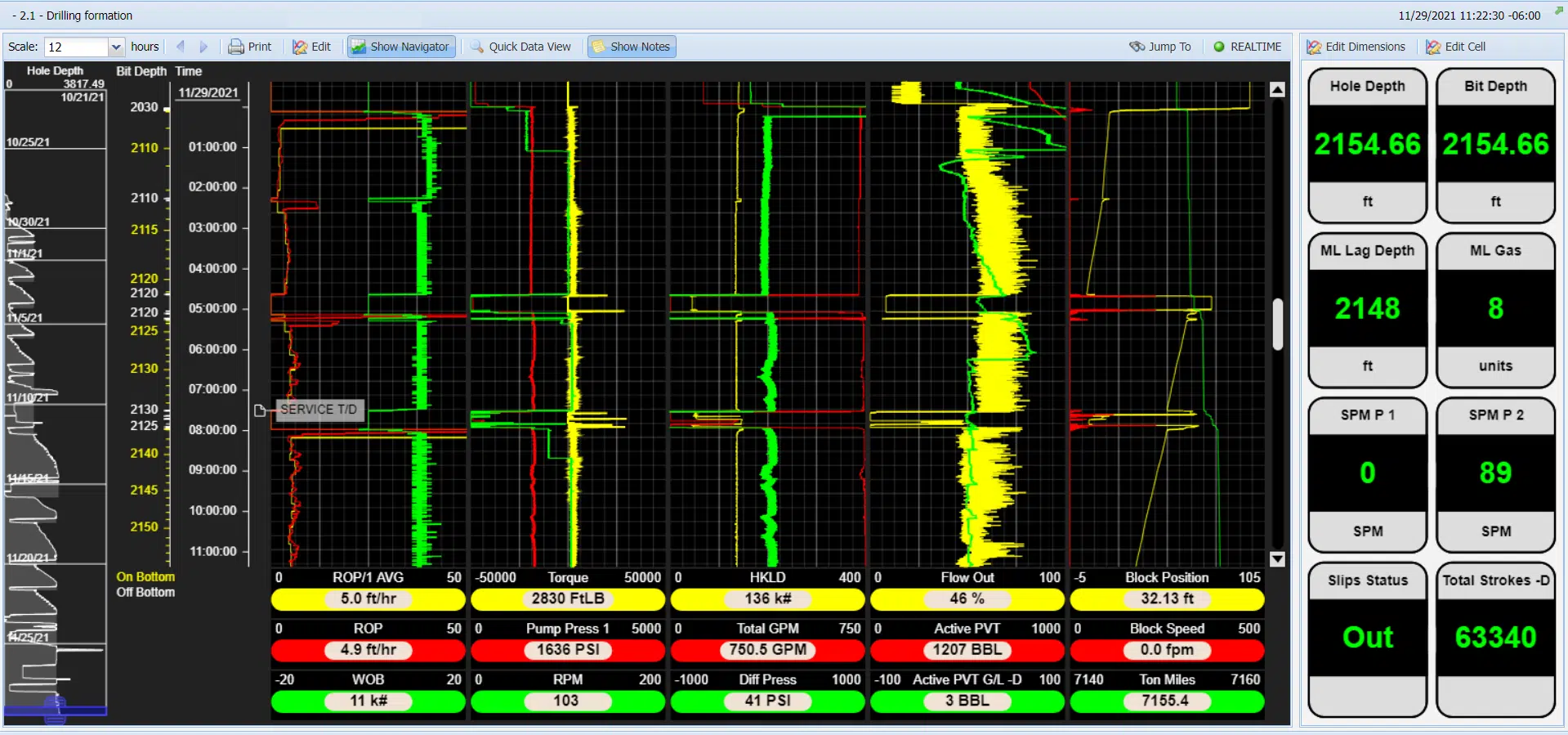Viewport: 1568px width, 735px height.
Task: Click the Active PVT G/L 3 BBL readout
Action: coord(967,701)
